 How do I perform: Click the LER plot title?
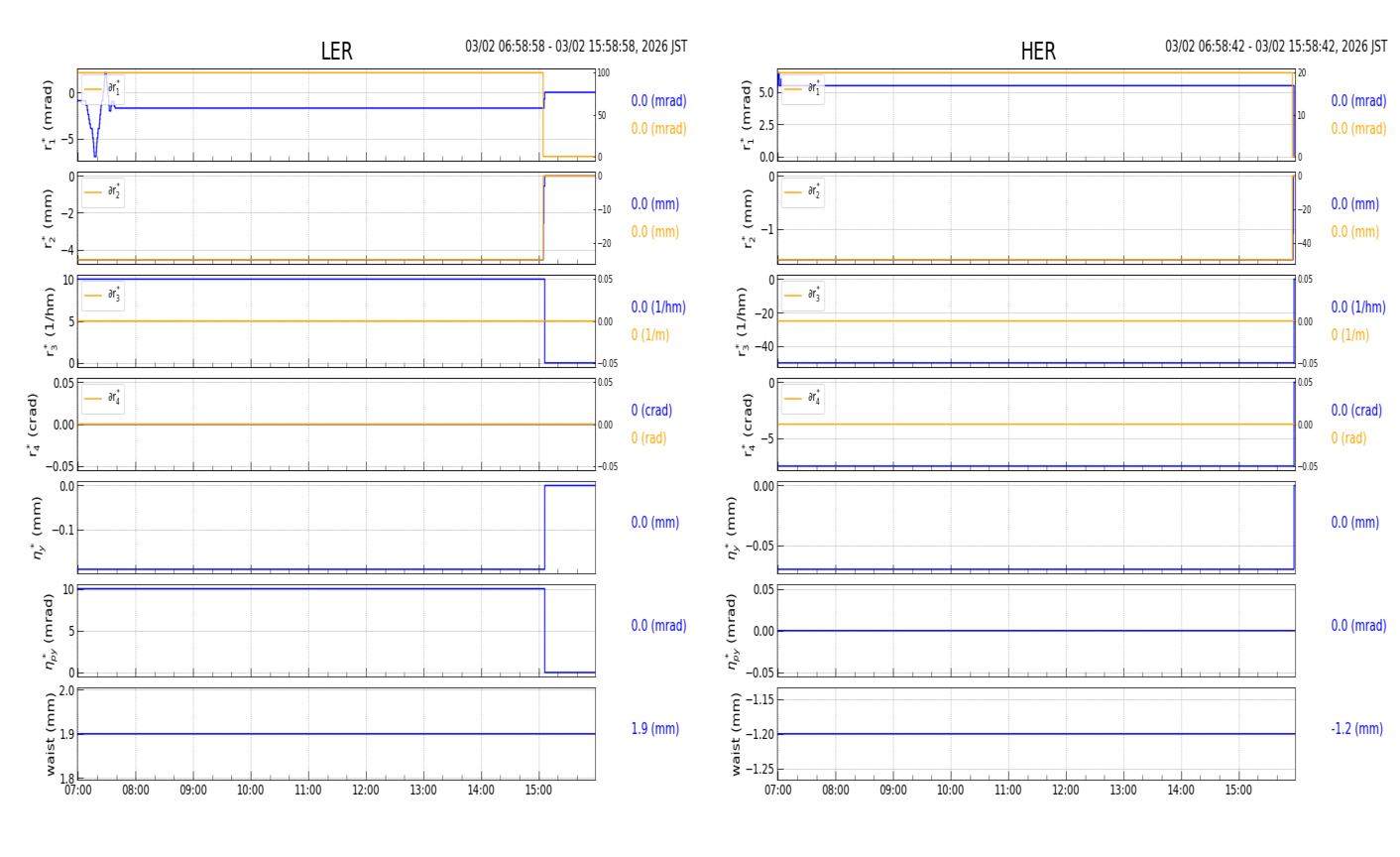coord(336,52)
